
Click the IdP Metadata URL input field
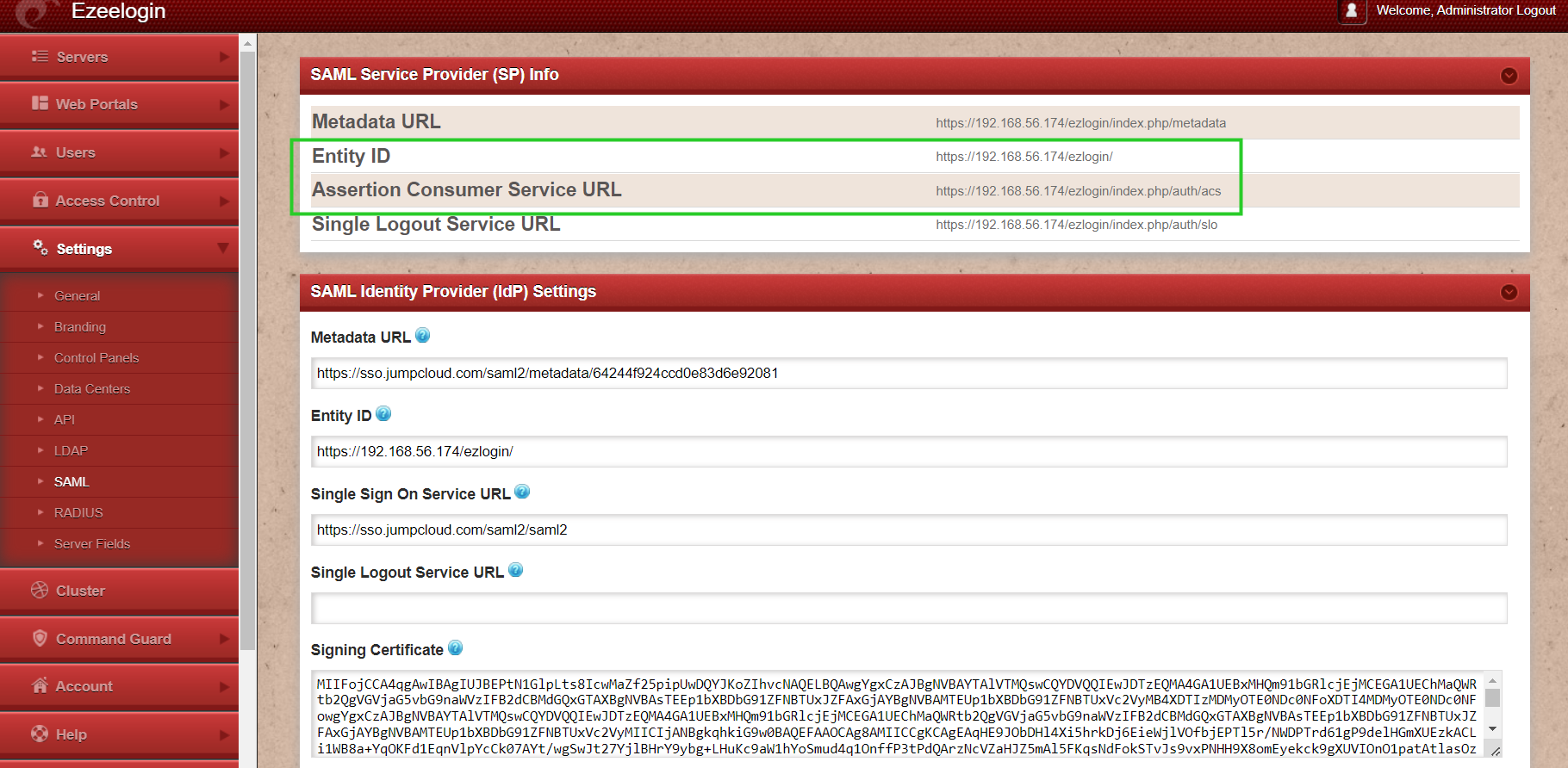click(909, 373)
